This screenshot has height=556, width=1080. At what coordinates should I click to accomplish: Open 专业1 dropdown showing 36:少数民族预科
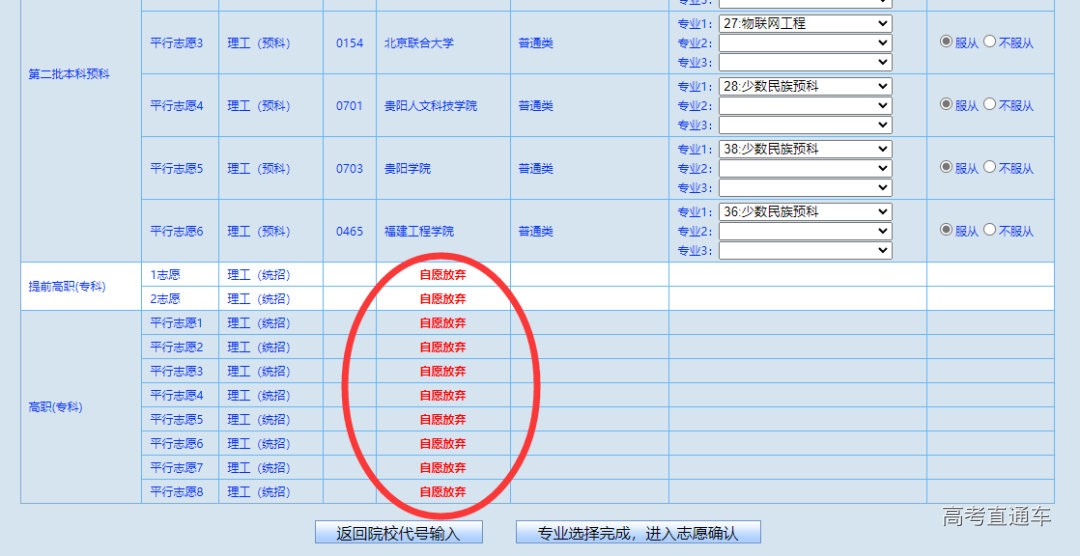[805, 212]
